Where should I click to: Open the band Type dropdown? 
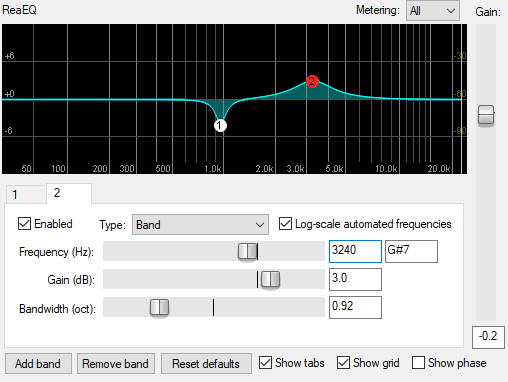(200, 225)
